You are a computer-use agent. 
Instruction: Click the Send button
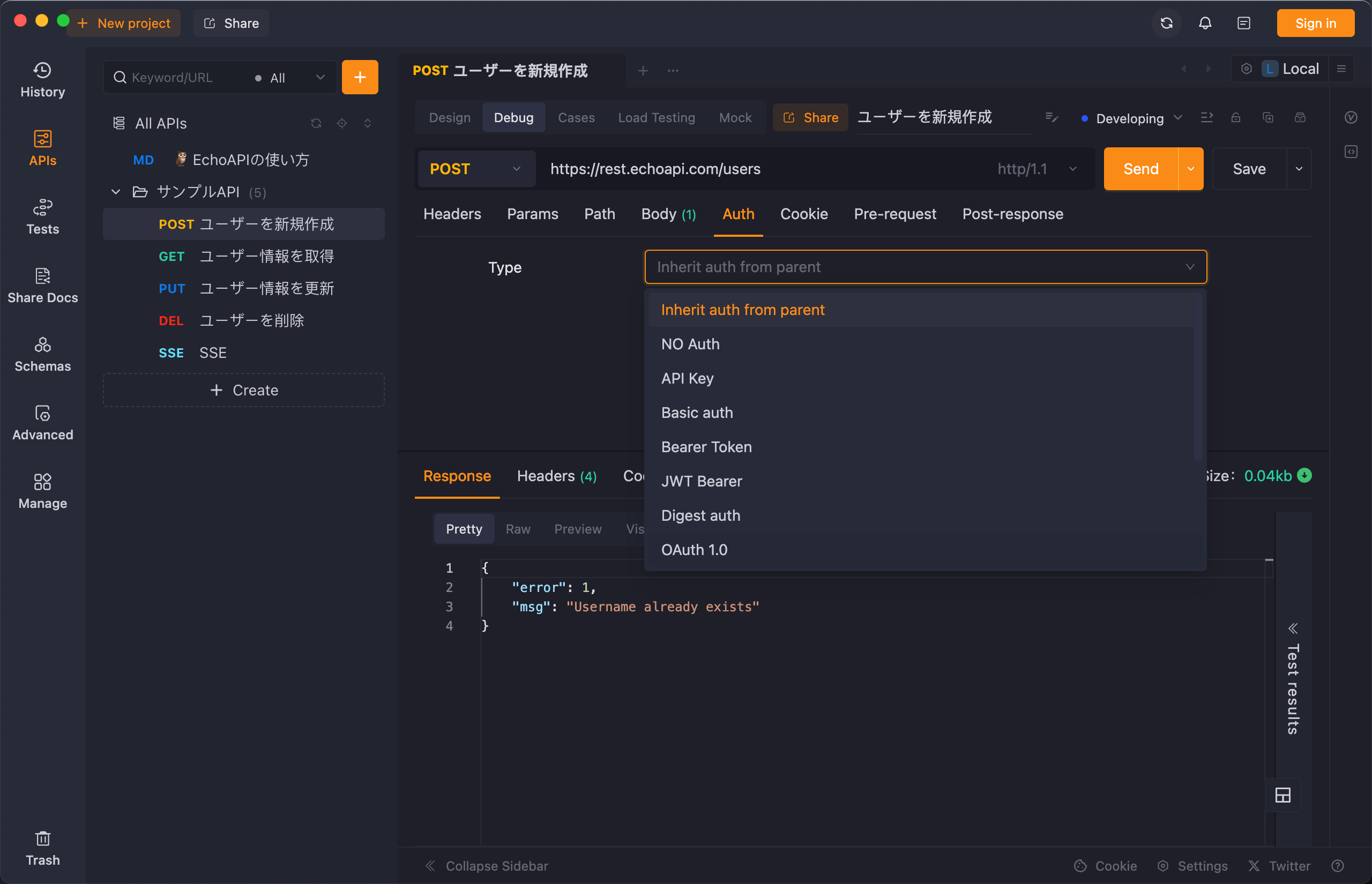pos(1140,168)
